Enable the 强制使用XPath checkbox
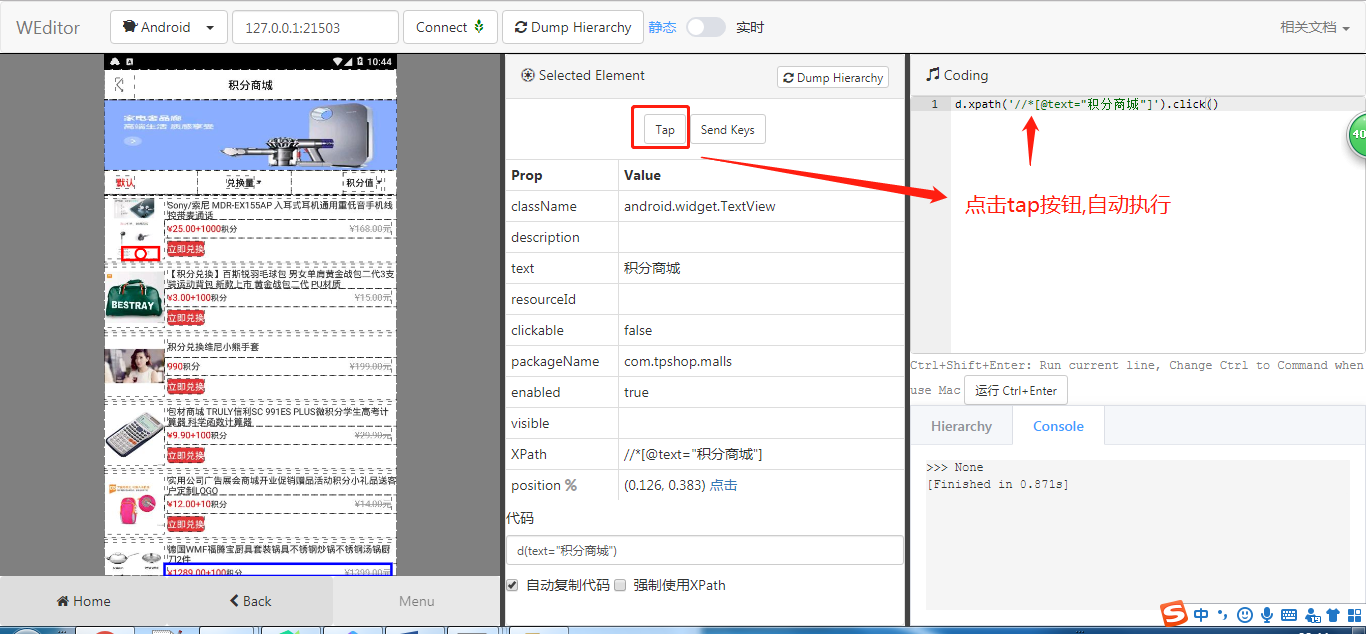1366x634 pixels. point(621,585)
